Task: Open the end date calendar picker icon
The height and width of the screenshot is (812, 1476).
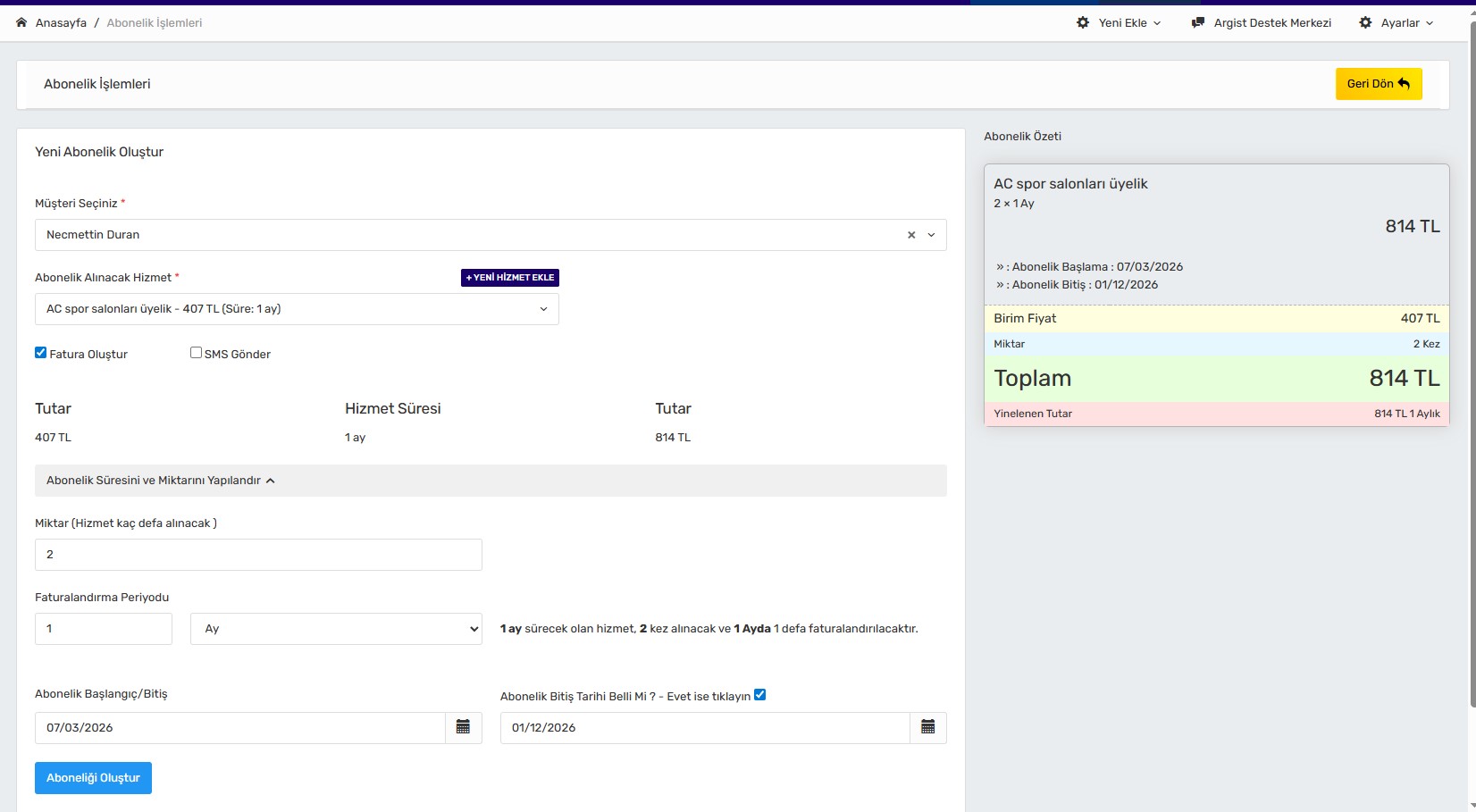Action: click(x=927, y=727)
